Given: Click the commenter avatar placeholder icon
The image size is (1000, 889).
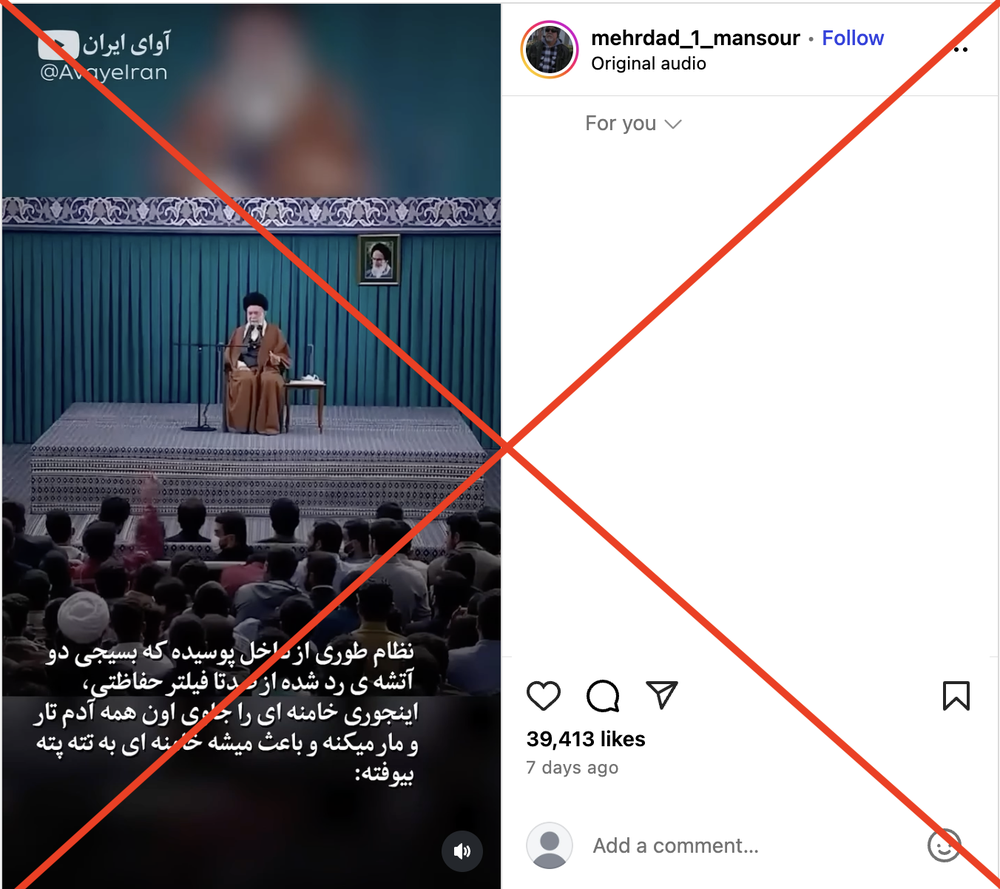Looking at the screenshot, I should click(549, 845).
